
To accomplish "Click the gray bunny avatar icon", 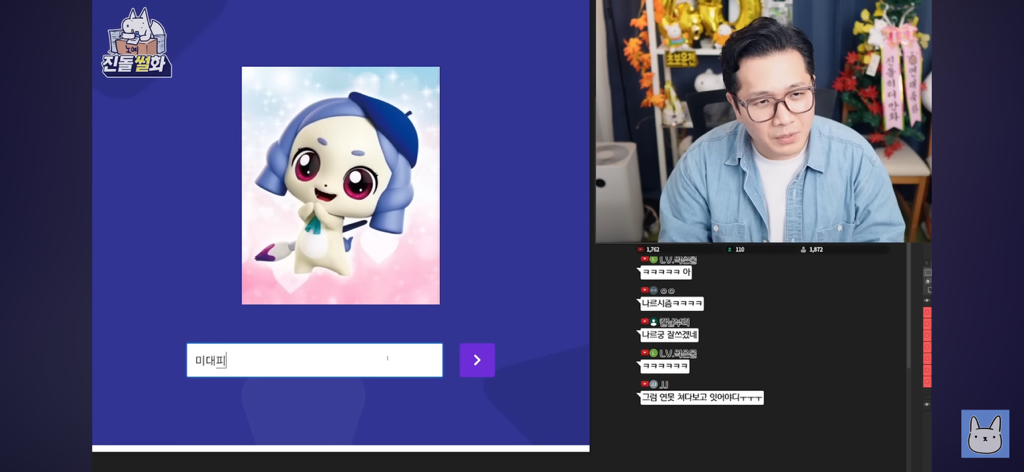I will pos(985,433).
